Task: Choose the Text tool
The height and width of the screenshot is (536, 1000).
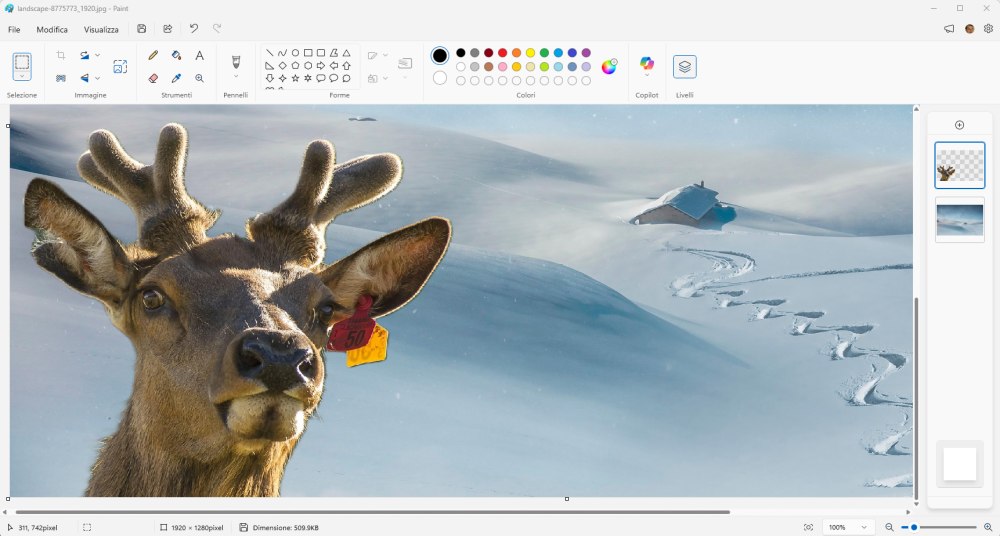Action: click(200, 56)
